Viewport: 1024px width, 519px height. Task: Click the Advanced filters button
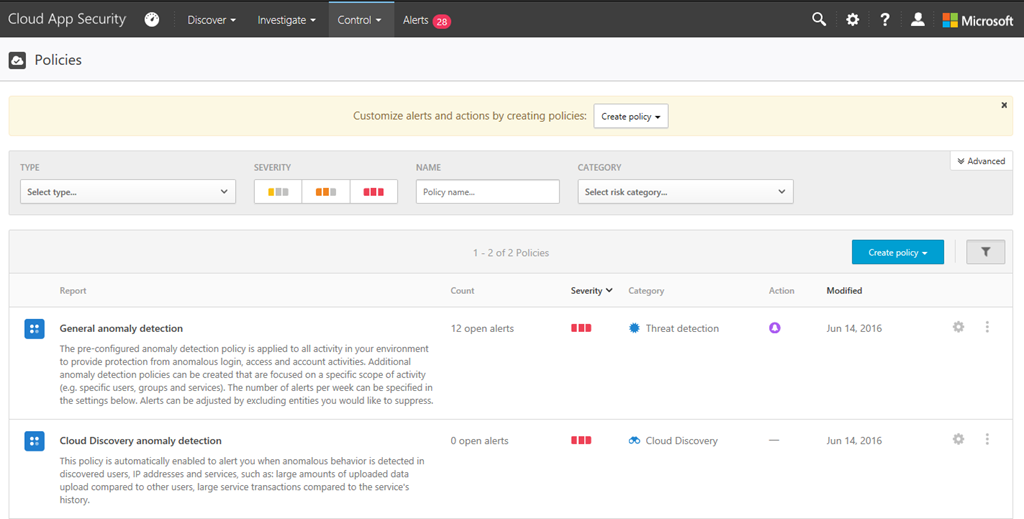pos(981,161)
